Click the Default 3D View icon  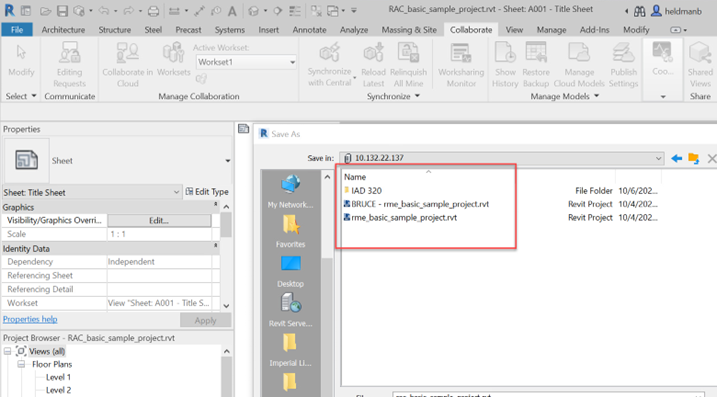[253, 11]
